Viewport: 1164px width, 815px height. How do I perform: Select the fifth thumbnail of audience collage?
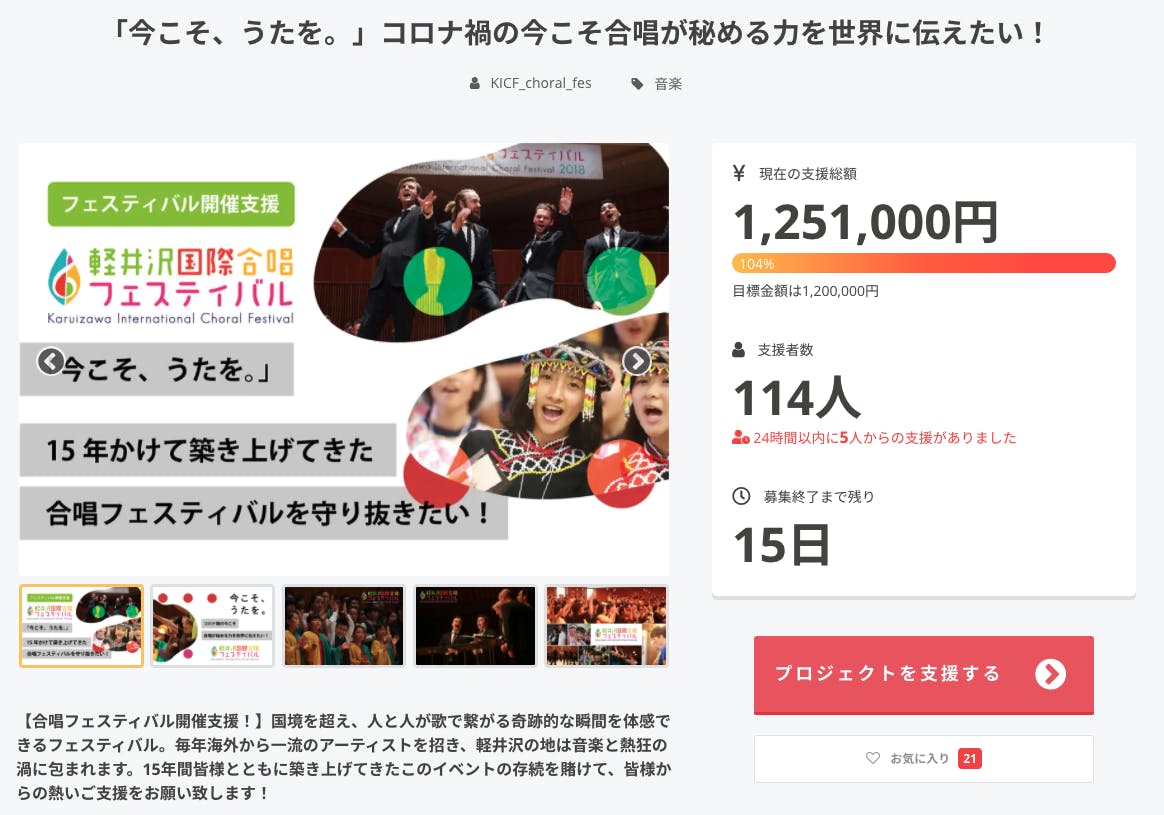pos(606,626)
